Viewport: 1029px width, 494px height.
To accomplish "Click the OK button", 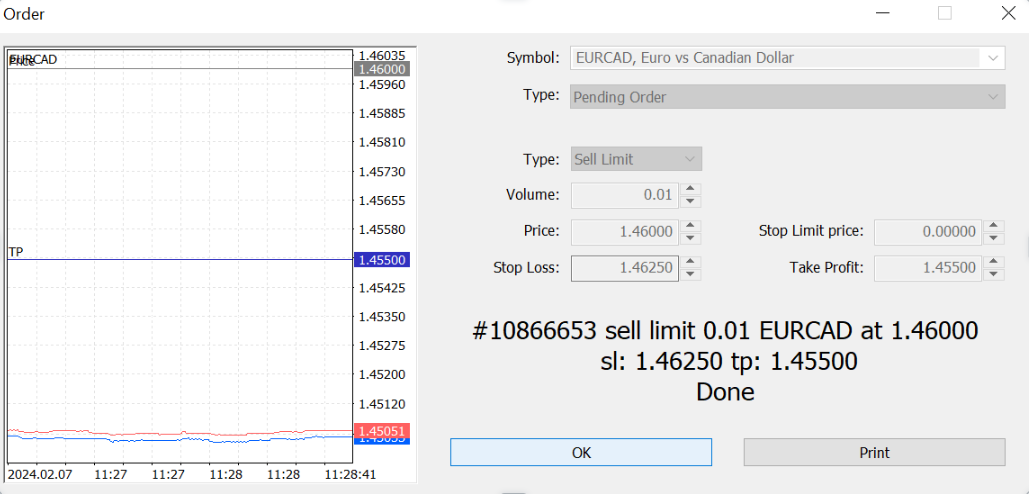I will click(x=580, y=452).
